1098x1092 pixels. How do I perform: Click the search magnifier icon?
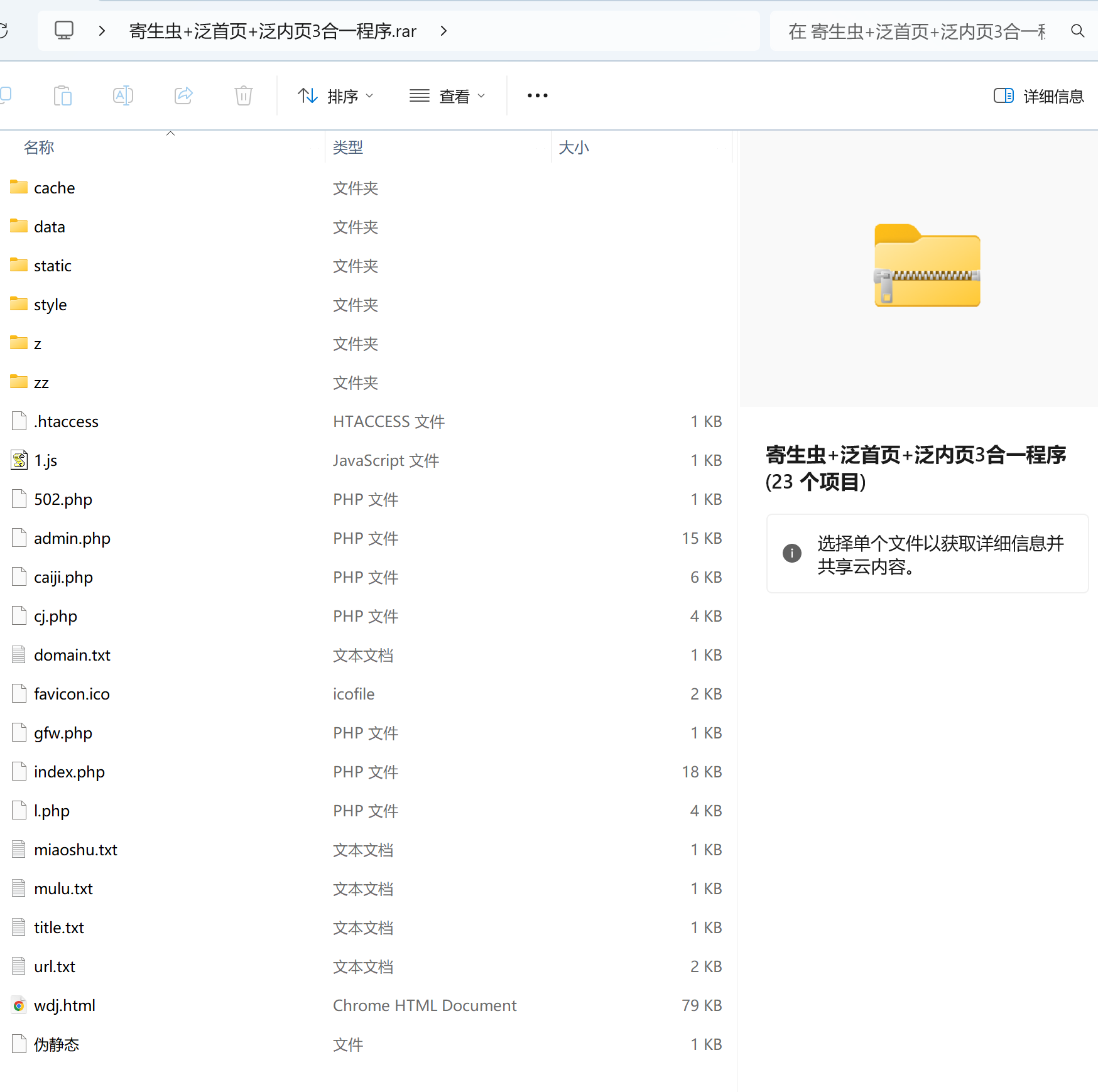(x=1077, y=31)
